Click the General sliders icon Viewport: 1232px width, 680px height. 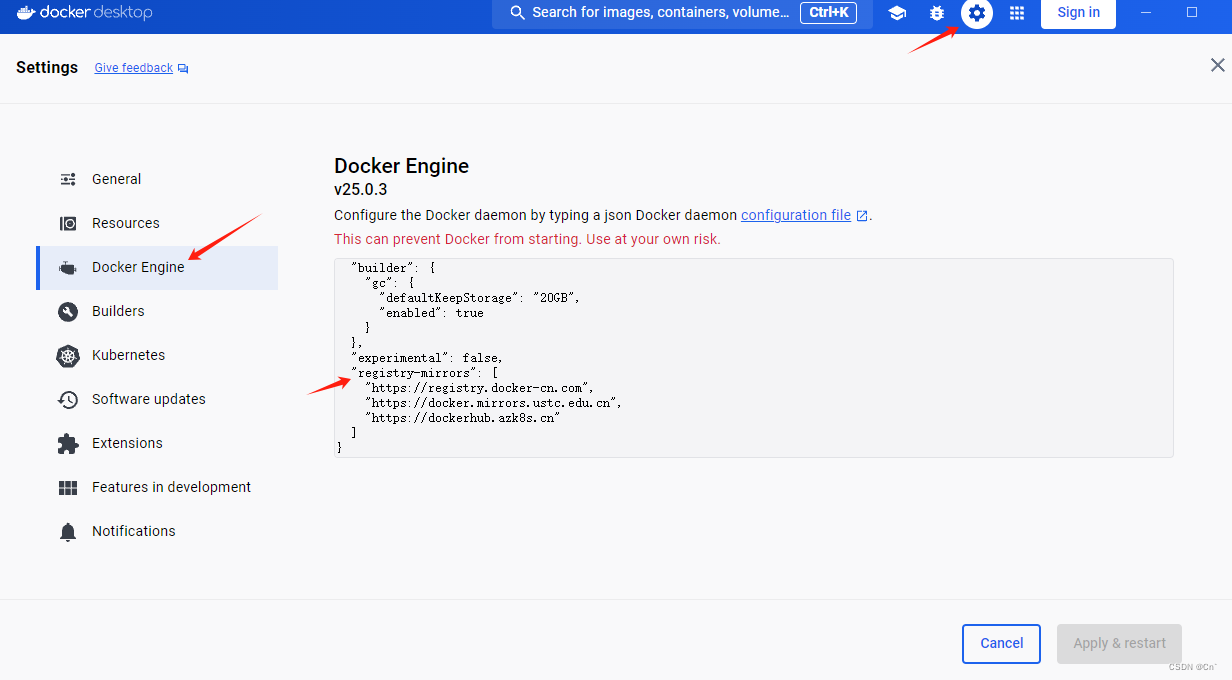68,179
